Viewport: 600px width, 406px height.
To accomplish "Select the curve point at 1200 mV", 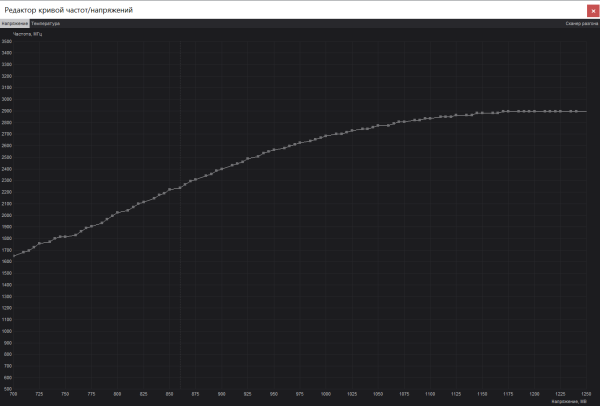I will pyautogui.click(x=533, y=111).
